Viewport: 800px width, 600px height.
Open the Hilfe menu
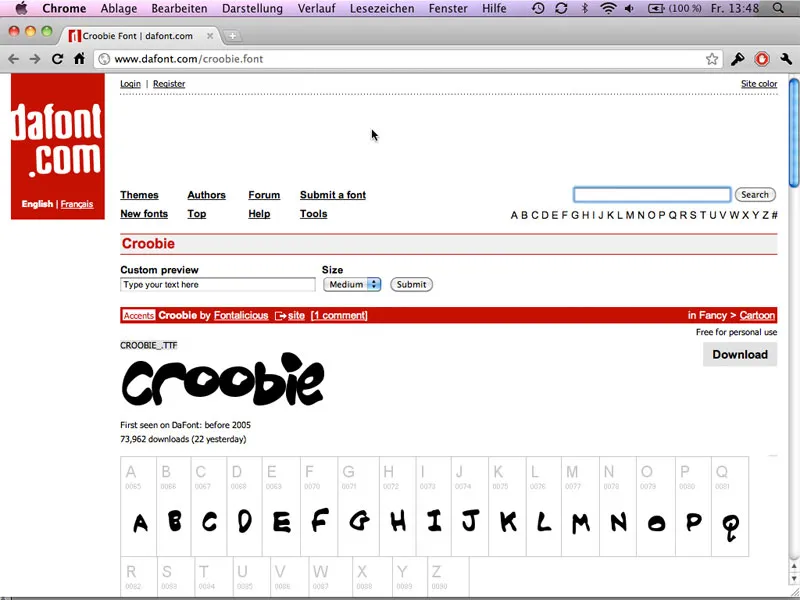494,8
